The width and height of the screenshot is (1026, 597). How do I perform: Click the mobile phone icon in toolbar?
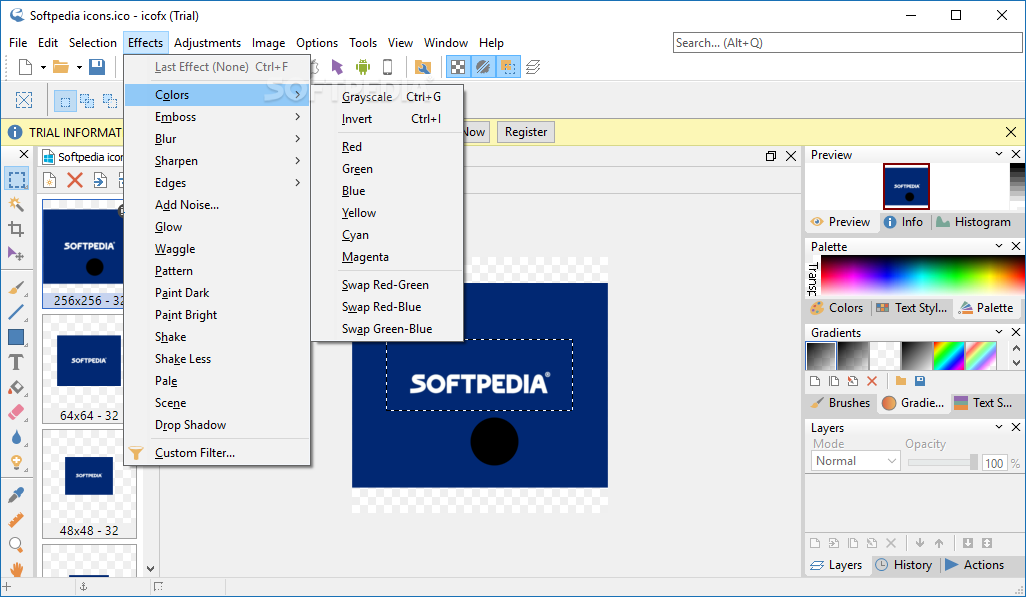coord(387,67)
